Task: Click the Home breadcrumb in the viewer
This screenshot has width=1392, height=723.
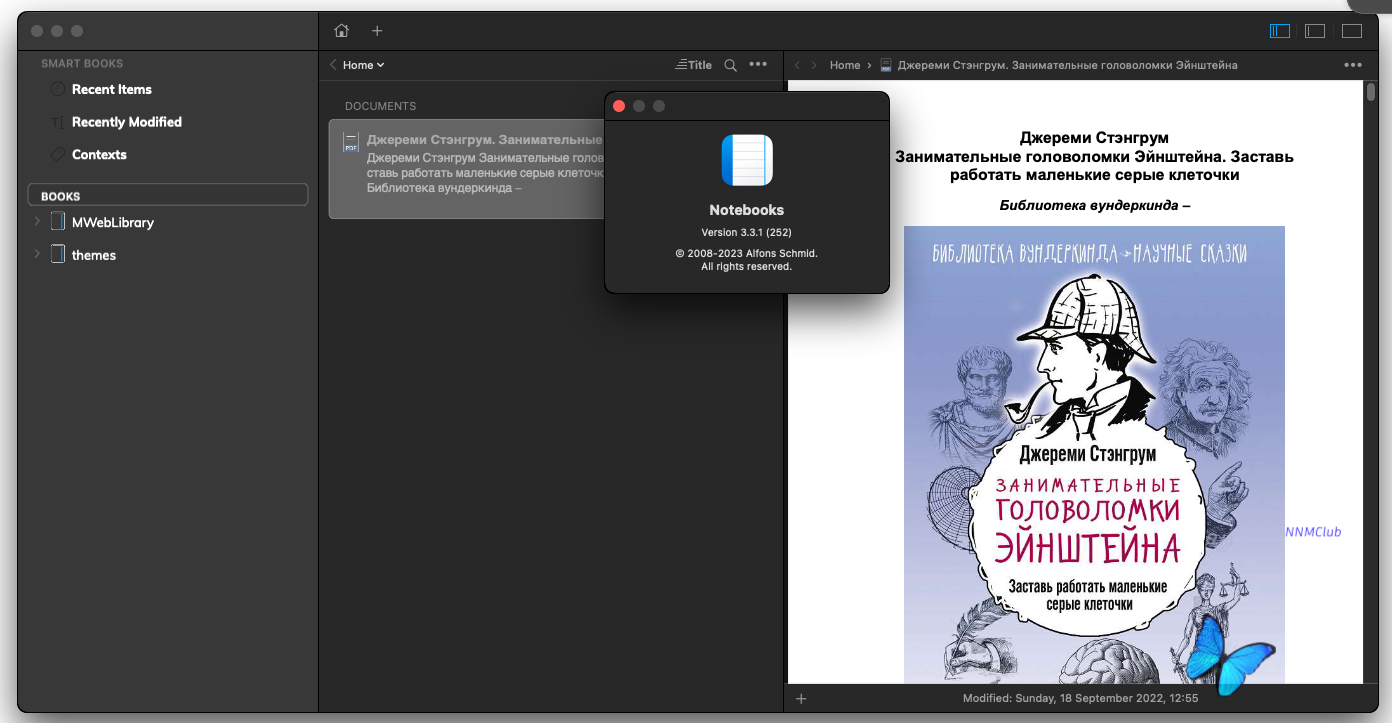Action: point(845,65)
